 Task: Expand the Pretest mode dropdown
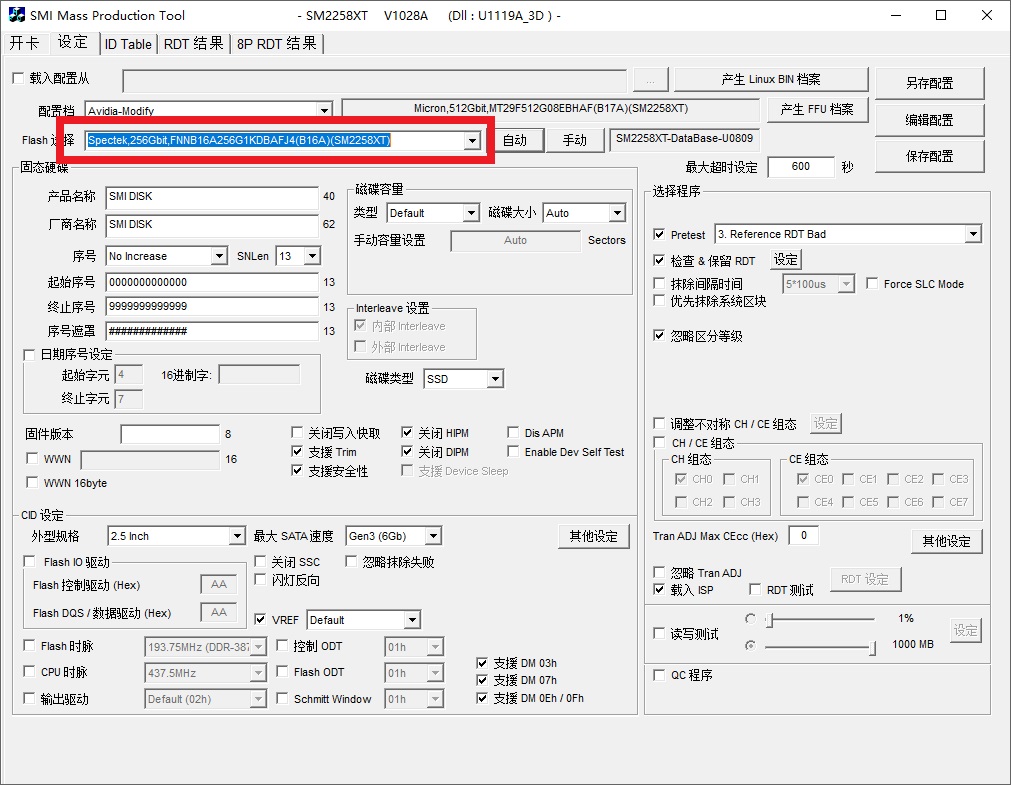coord(972,235)
